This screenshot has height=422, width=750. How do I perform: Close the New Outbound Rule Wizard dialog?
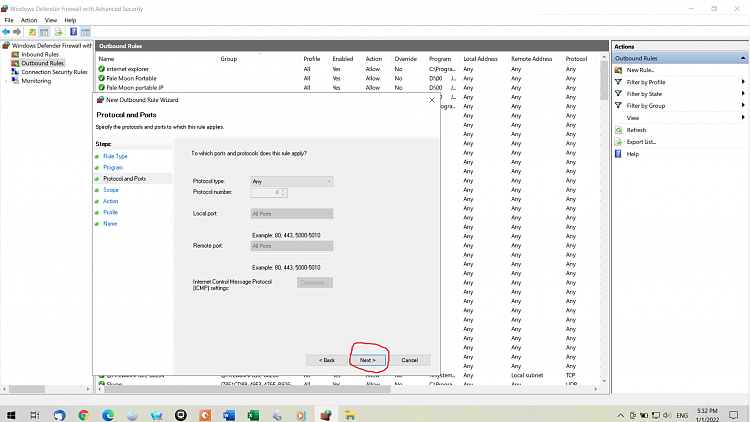click(x=432, y=100)
